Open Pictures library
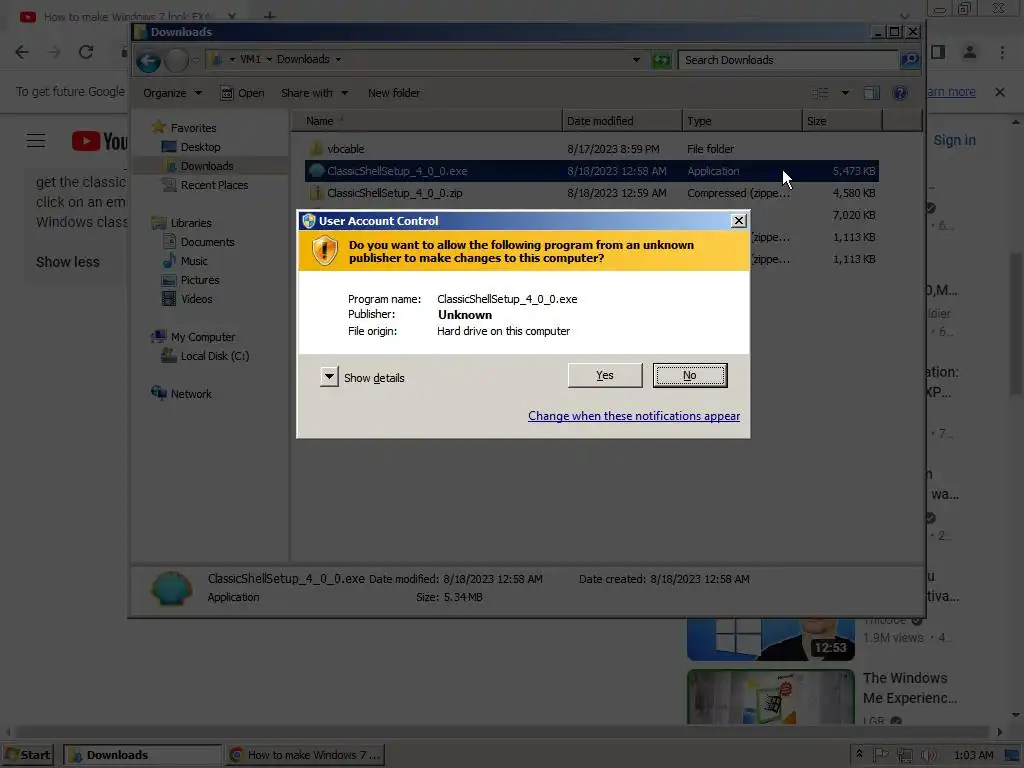The image size is (1024, 768). pyautogui.click(x=200, y=280)
